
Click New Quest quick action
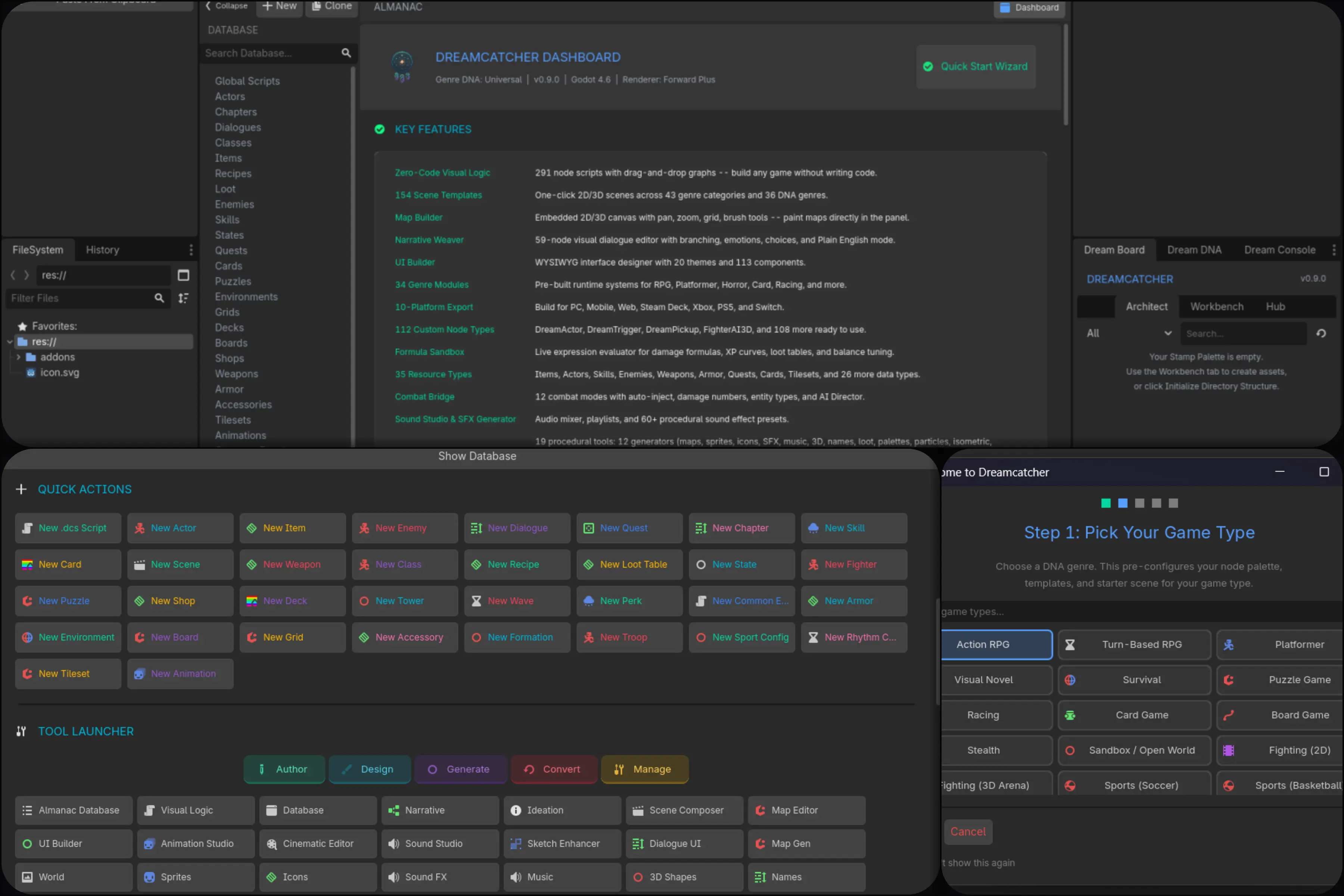pos(630,528)
